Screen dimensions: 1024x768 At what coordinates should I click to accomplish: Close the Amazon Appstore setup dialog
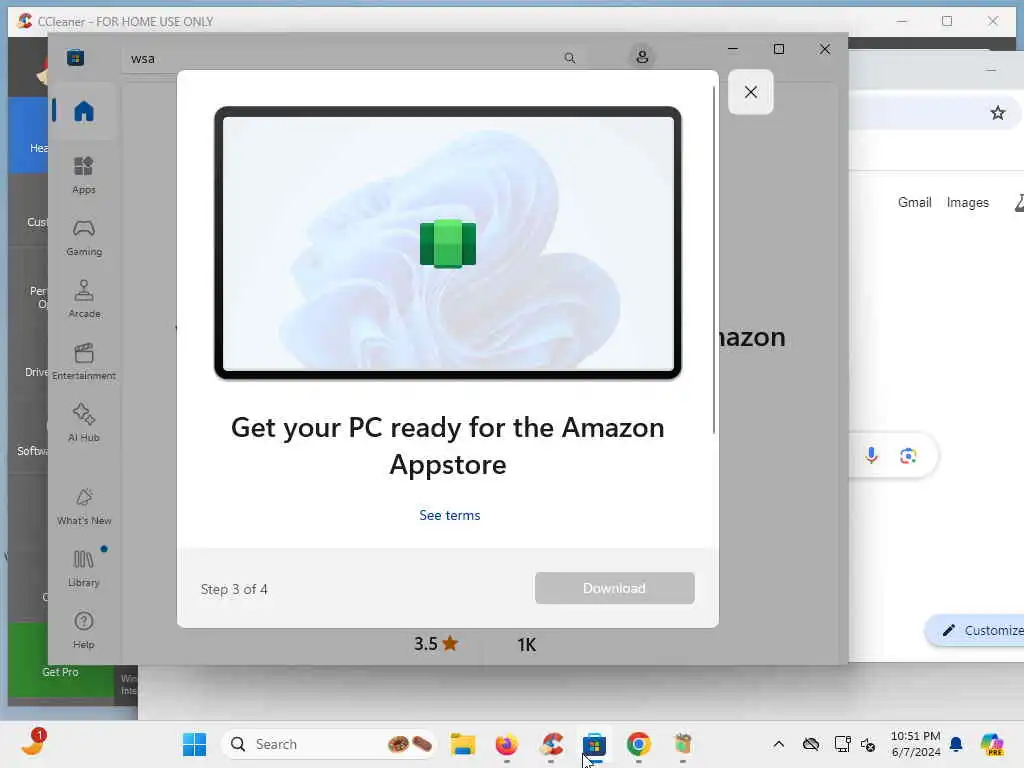coord(750,92)
